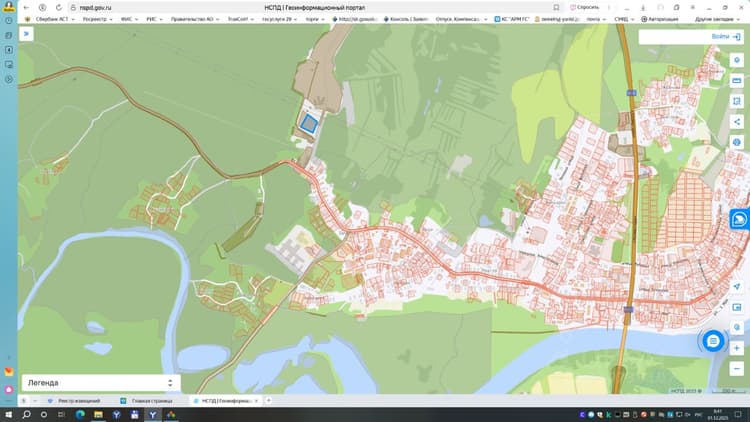
Task: Open the share map icon
Action: 737,122
